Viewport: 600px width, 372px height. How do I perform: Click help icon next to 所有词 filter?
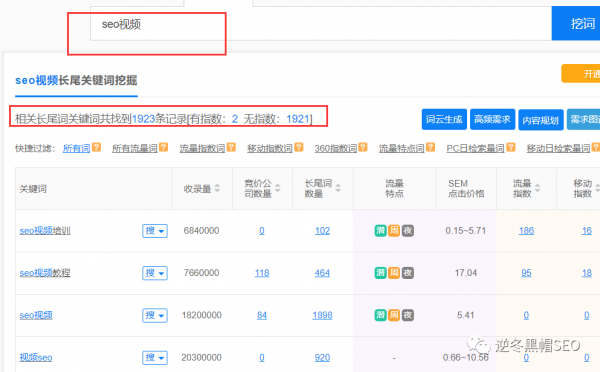coord(96,147)
